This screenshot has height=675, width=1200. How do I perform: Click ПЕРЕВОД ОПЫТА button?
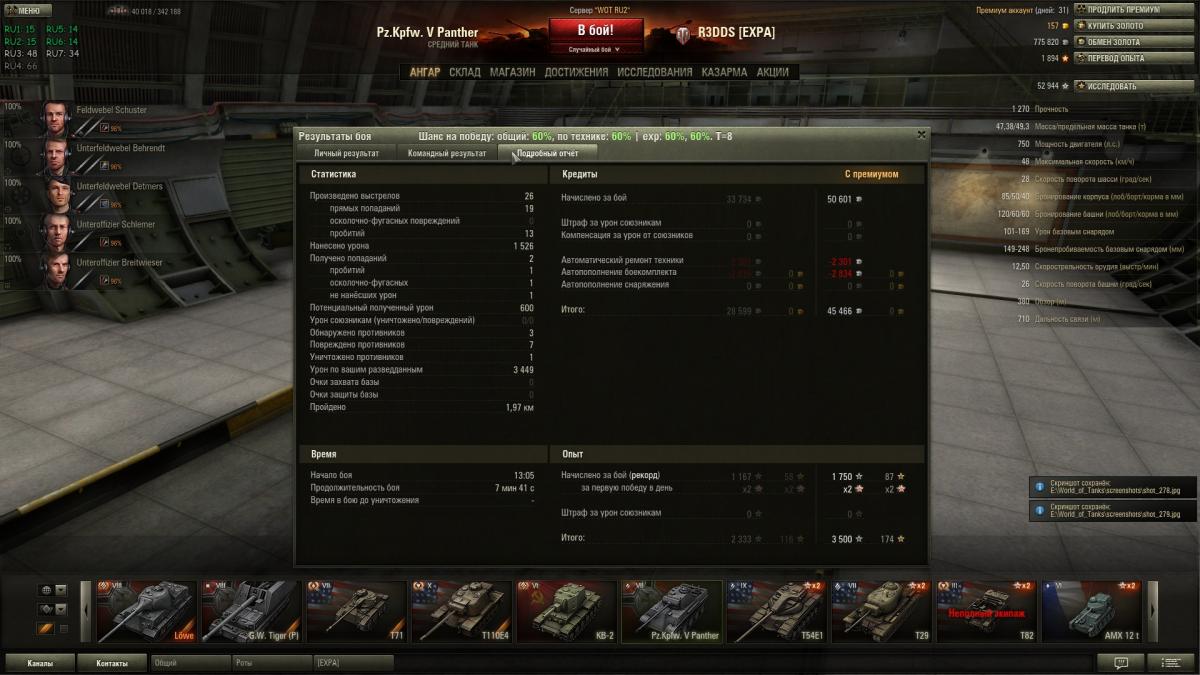click(1134, 58)
